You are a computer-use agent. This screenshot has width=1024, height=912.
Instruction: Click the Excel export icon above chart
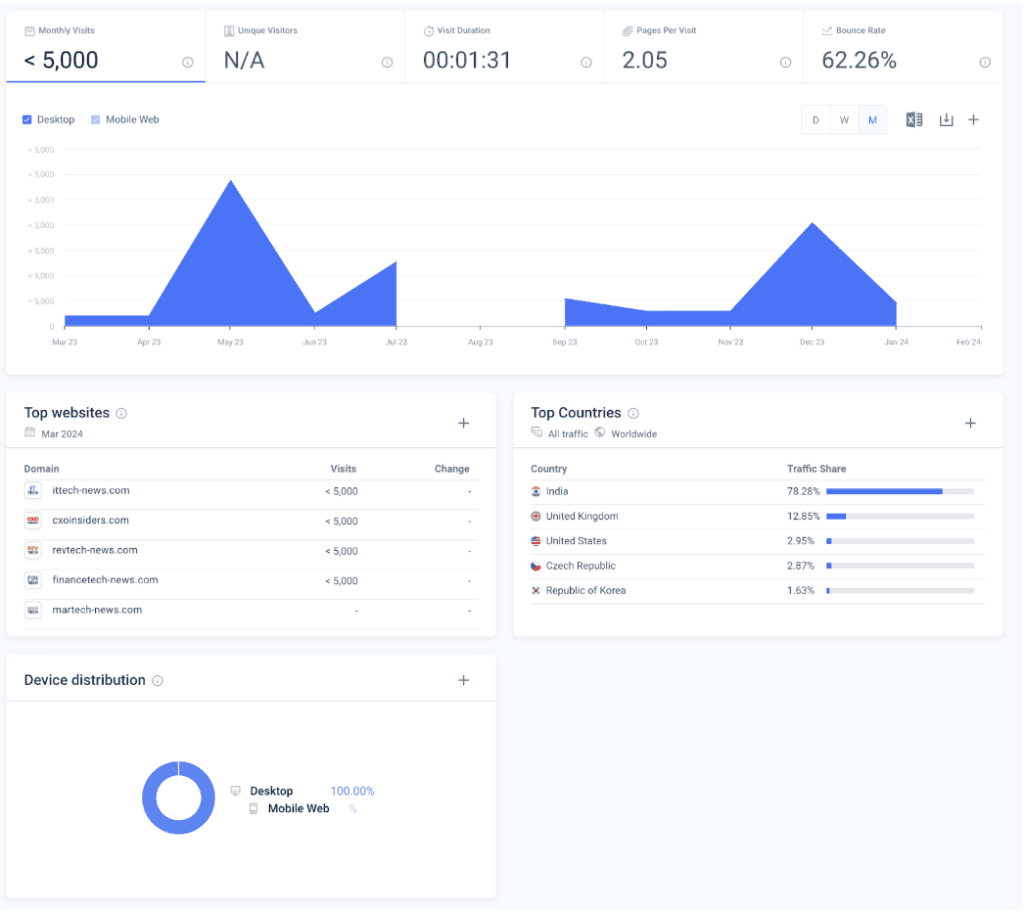[x=914, y=120]
